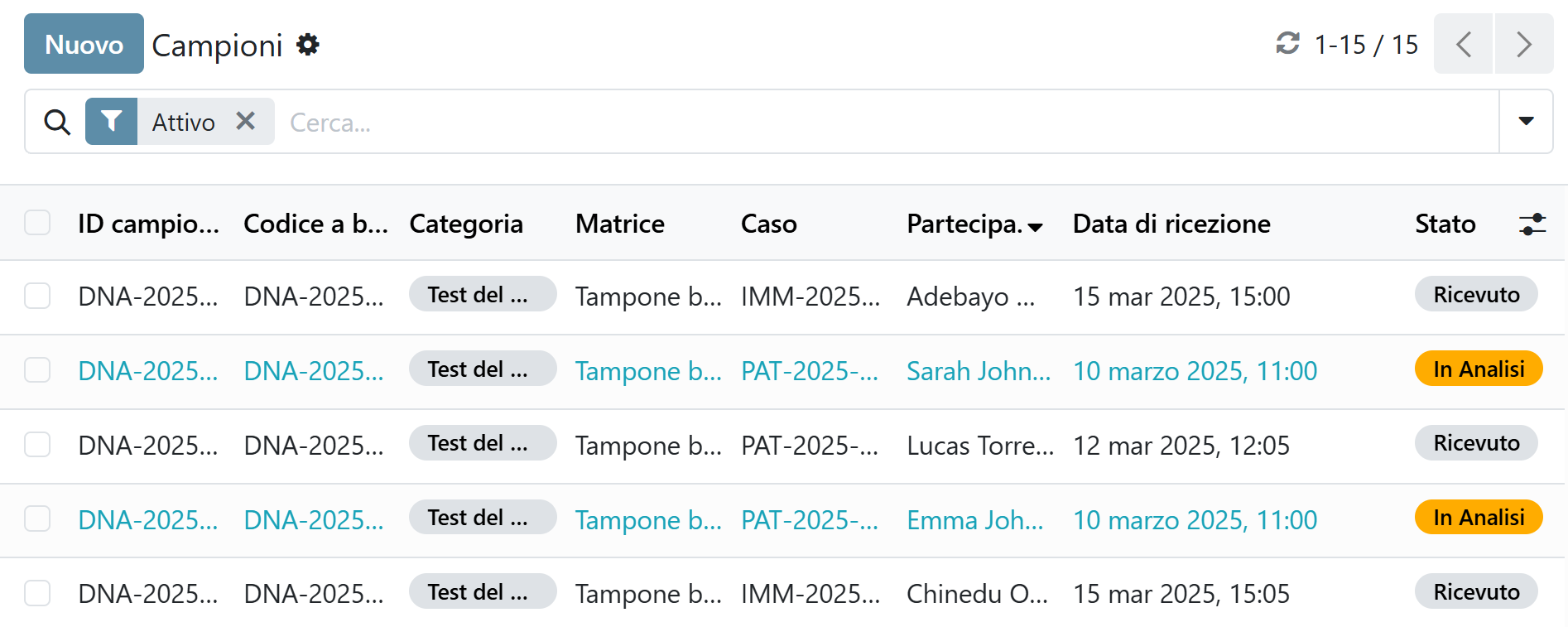Sort by Data di ricezione header

coord(1171,224)
